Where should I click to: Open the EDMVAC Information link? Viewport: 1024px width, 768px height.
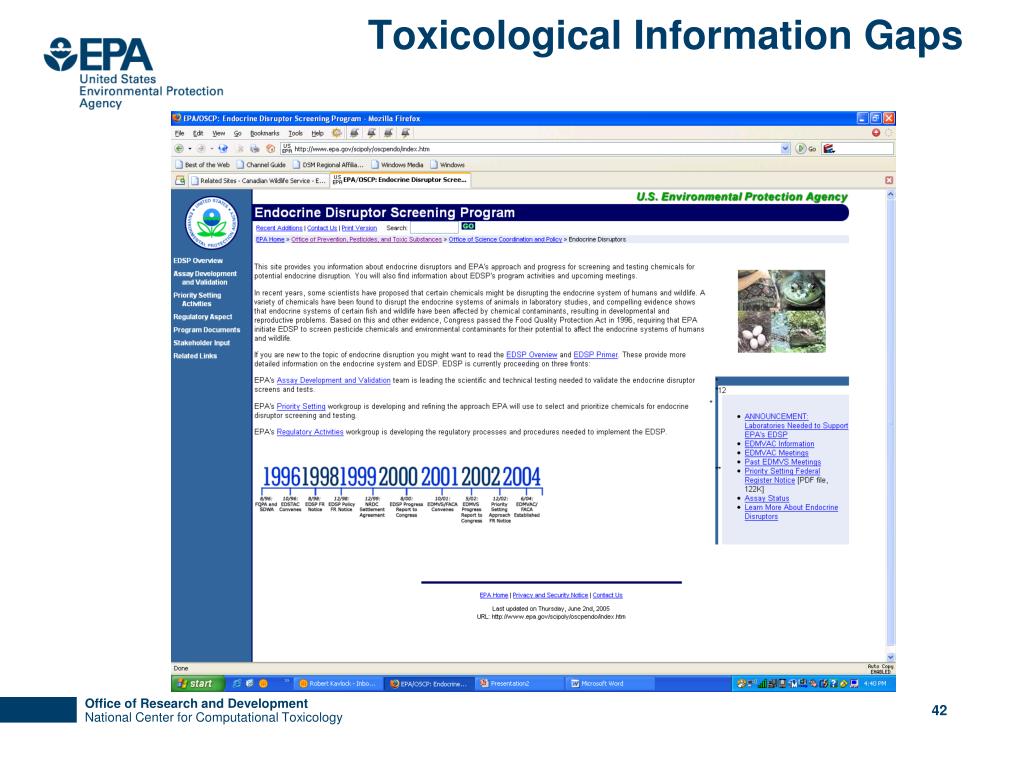(x=779, y=443)
